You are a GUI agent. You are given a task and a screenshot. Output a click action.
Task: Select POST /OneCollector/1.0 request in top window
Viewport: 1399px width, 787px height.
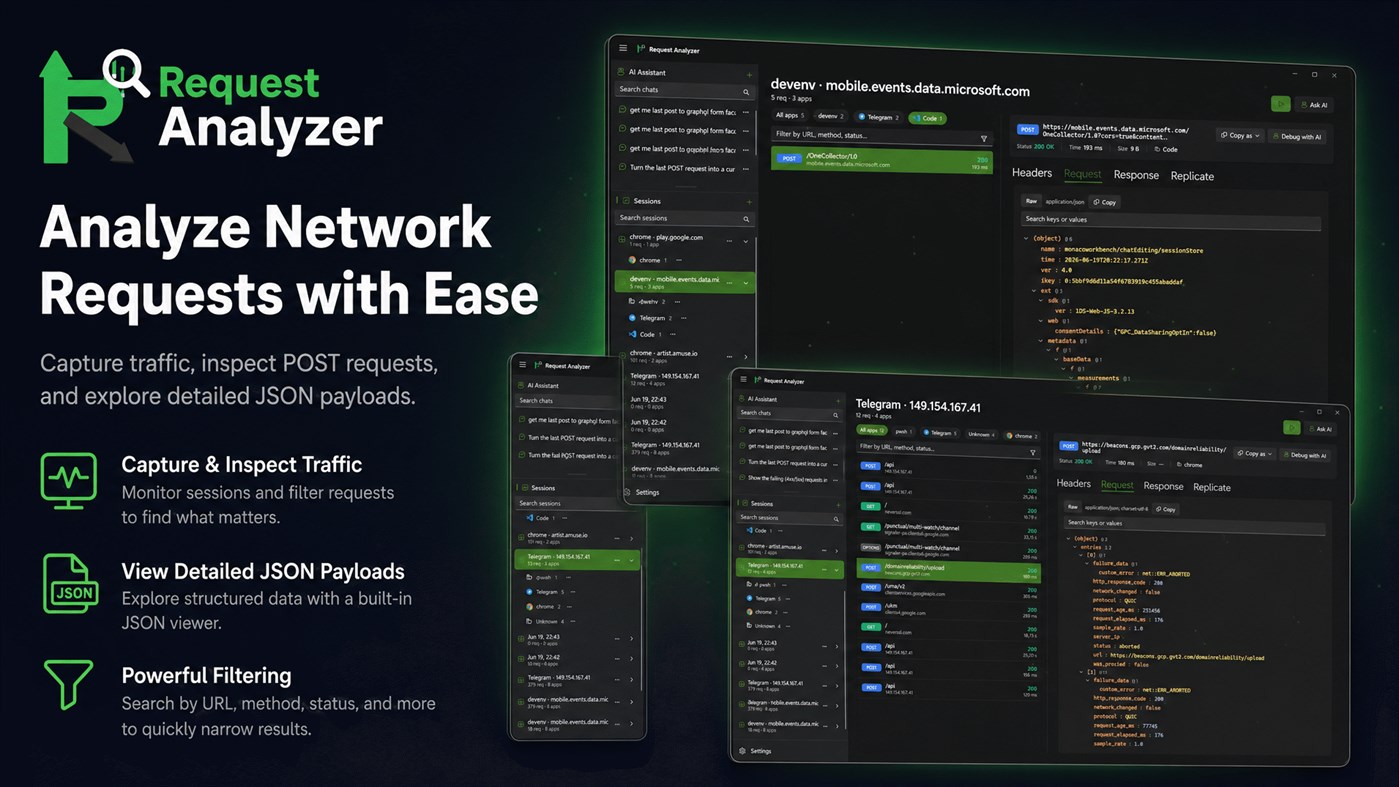pyautogui.click(x=881, y=160)
